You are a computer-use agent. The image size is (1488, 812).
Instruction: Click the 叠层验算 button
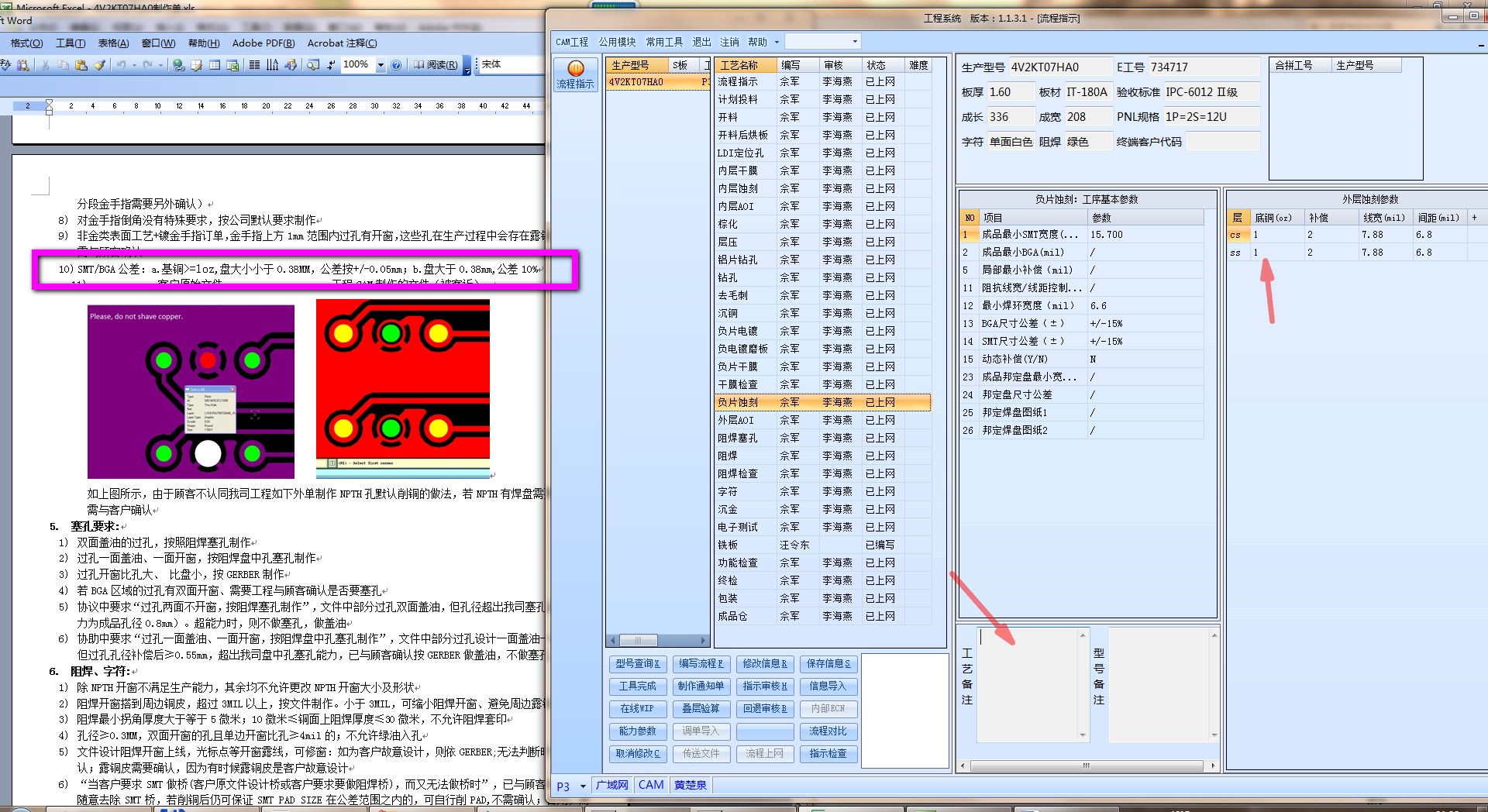click(x=701, y=708)
